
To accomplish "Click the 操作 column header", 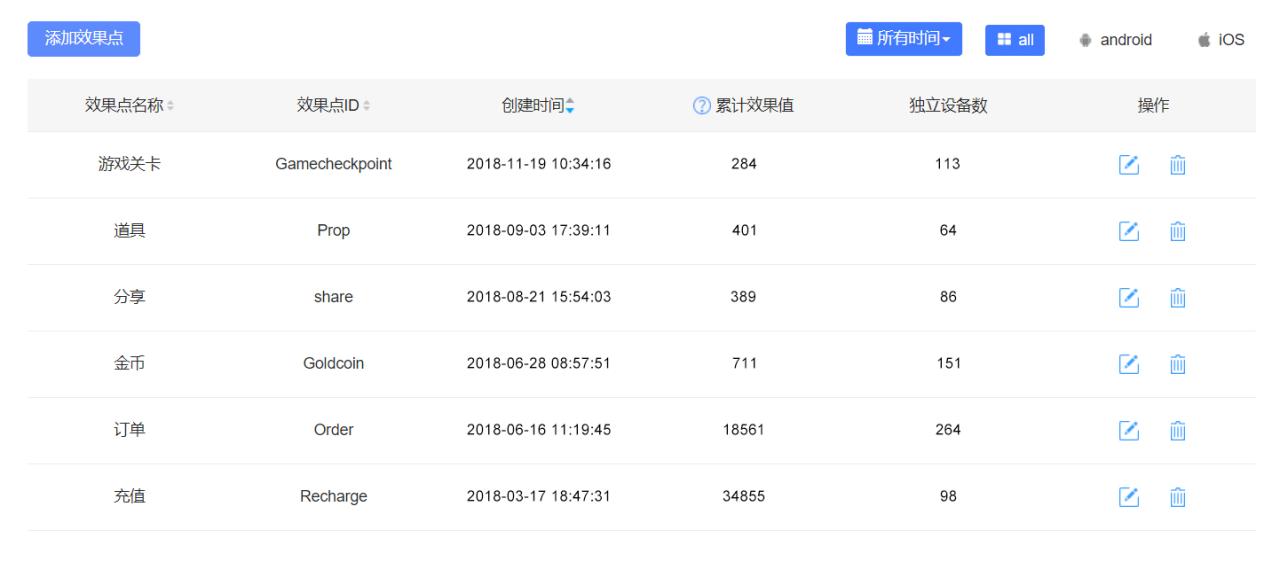I will point(1153,106).
